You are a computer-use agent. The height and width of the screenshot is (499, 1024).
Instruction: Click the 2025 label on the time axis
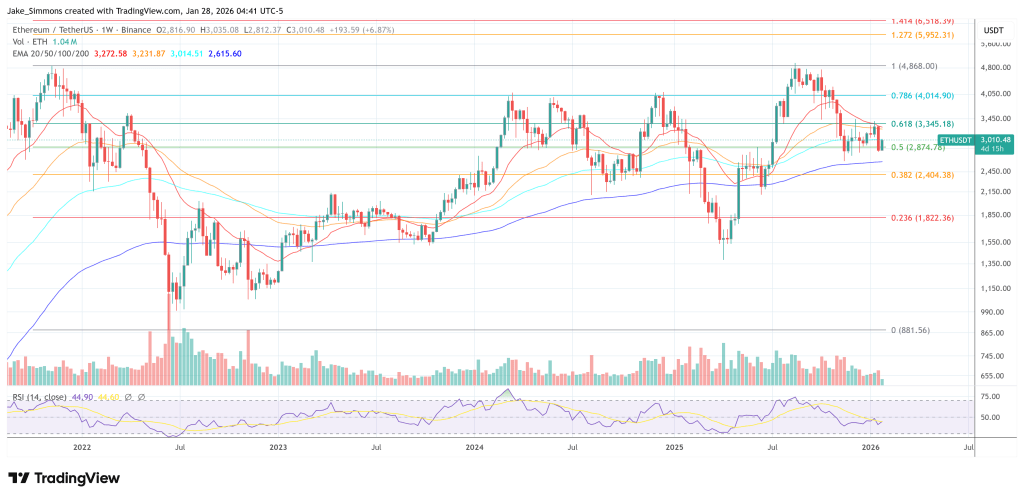click(x=672, y=450)
